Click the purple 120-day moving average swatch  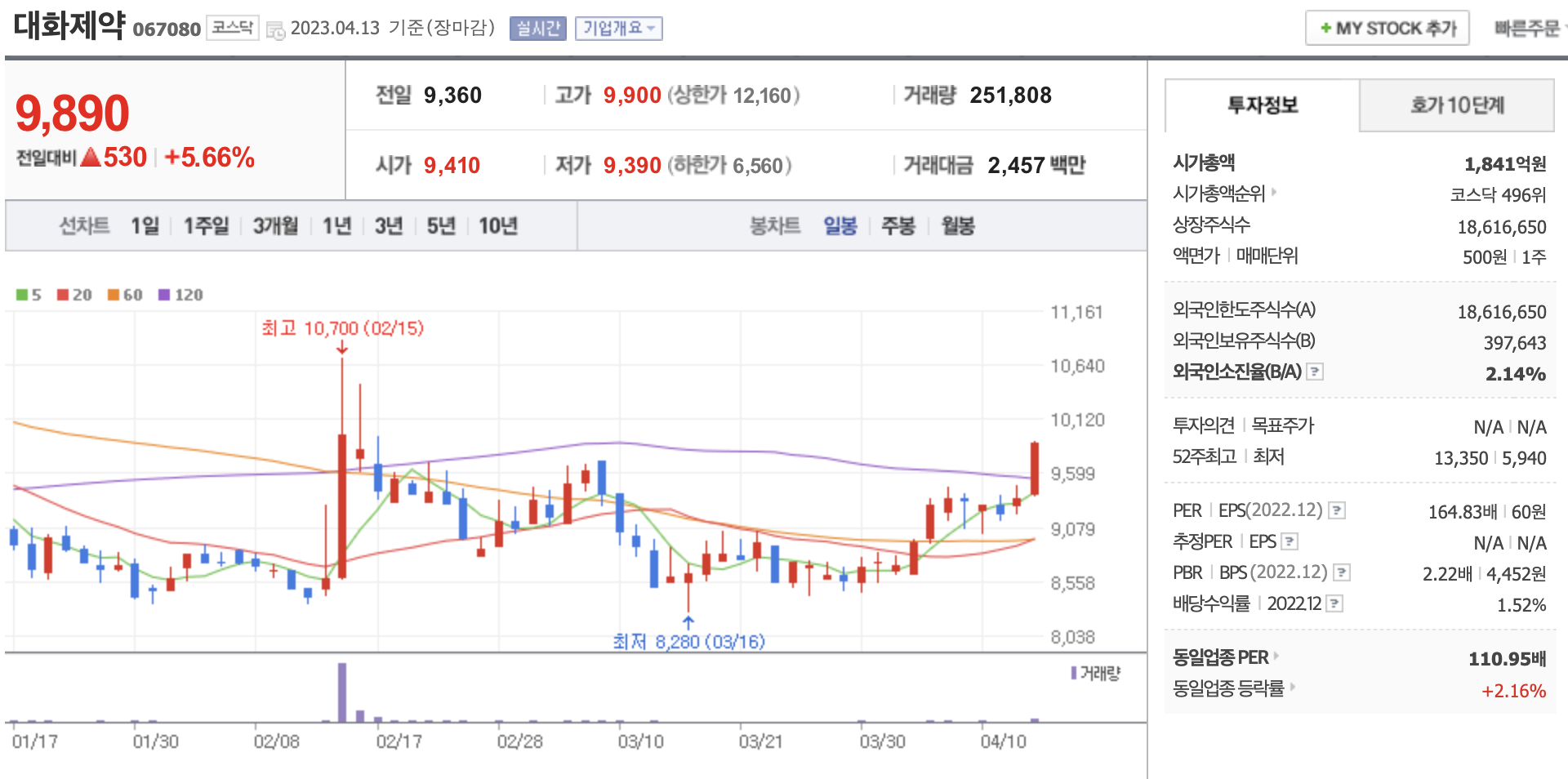(x=164, y=295)
